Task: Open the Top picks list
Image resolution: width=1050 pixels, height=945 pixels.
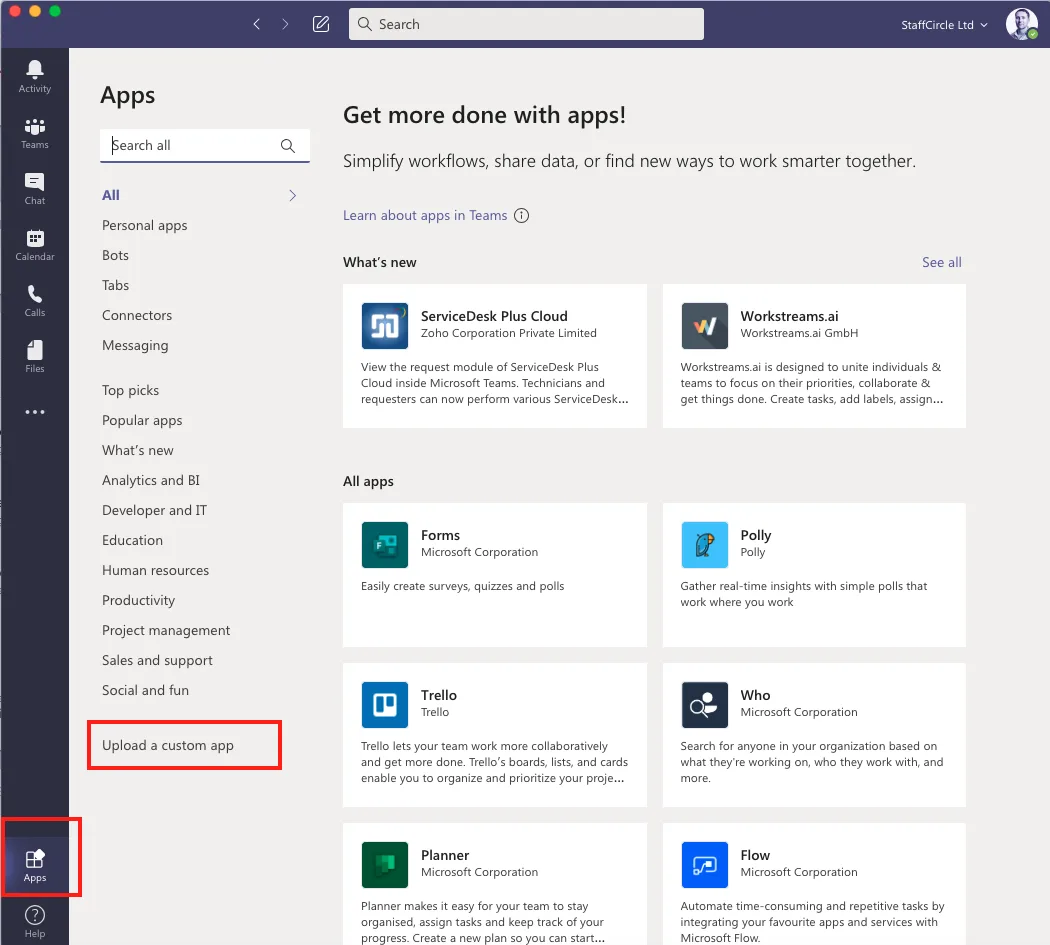Action: [131, 390]
